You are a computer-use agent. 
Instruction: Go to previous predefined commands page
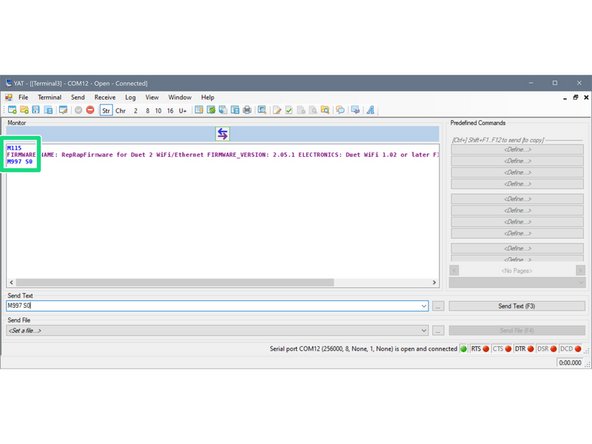[454, 270]
